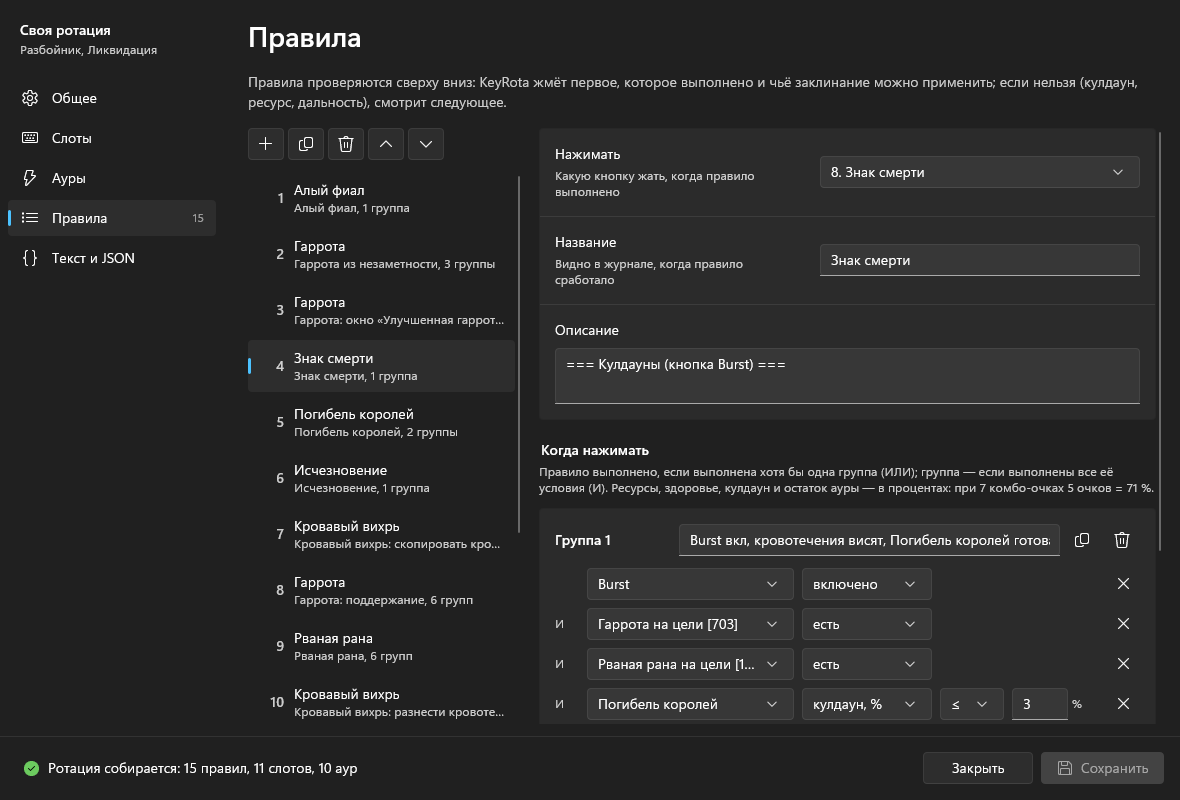The image size is (1180, 800).
Task: Open the ≤ comparison operator dropdown
Action: (972, 704)
